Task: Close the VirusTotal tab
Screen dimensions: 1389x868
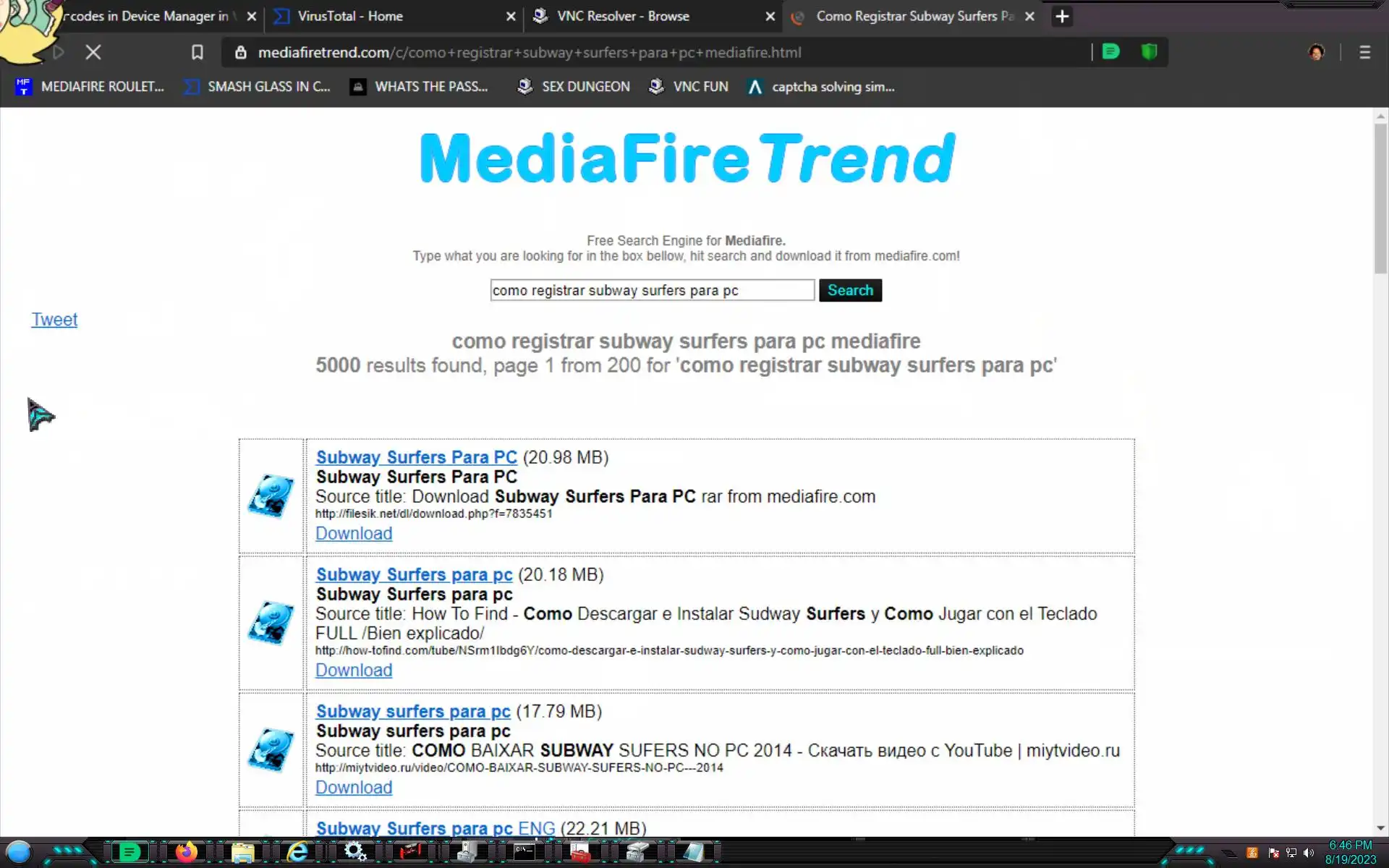Action: (x=511, y=16)
